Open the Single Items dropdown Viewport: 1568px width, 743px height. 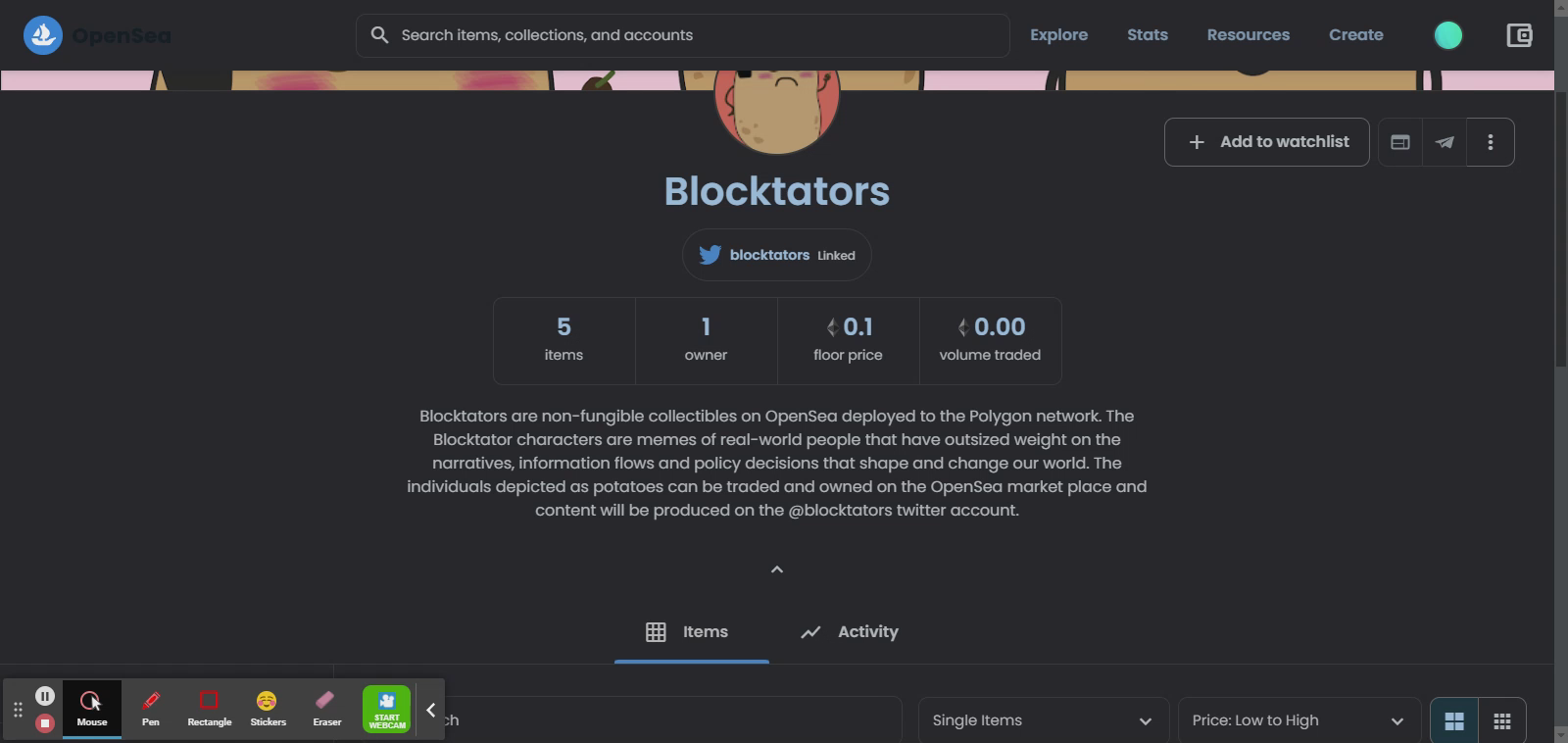click(1044, 720)
